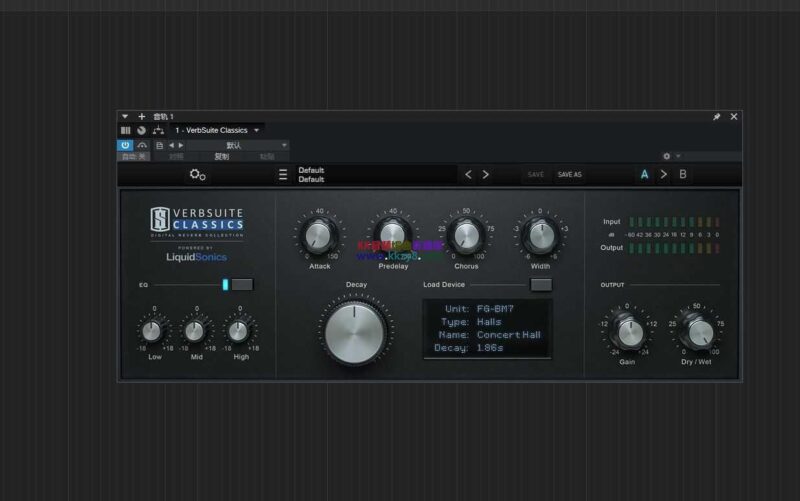Copy A to B arrow
This screenshot has height=501, width=800.
click(x=664, y=174)
